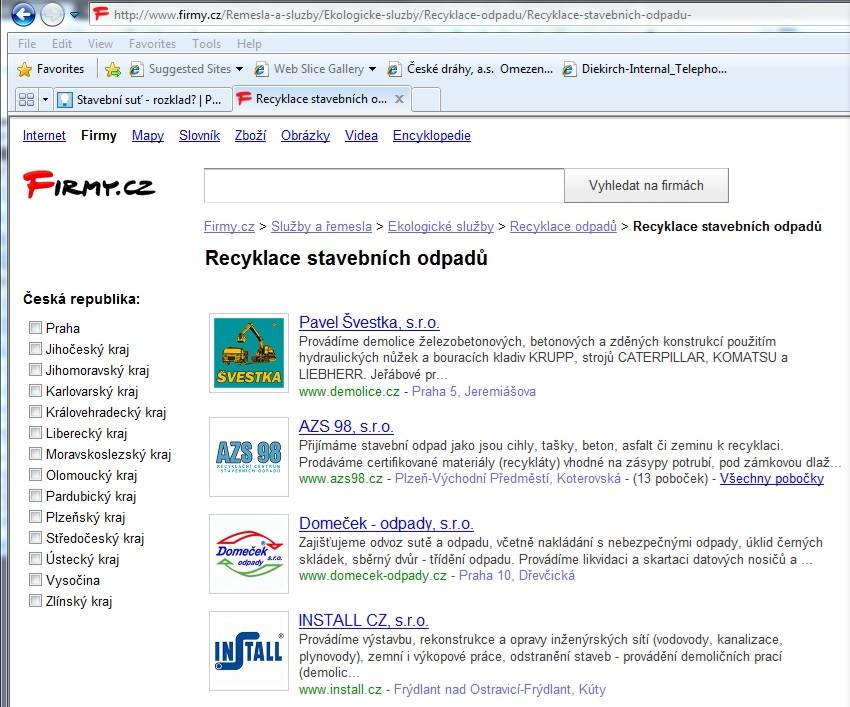
Task: Check the Praha region checkbox
Action: [x=35, y=327]
